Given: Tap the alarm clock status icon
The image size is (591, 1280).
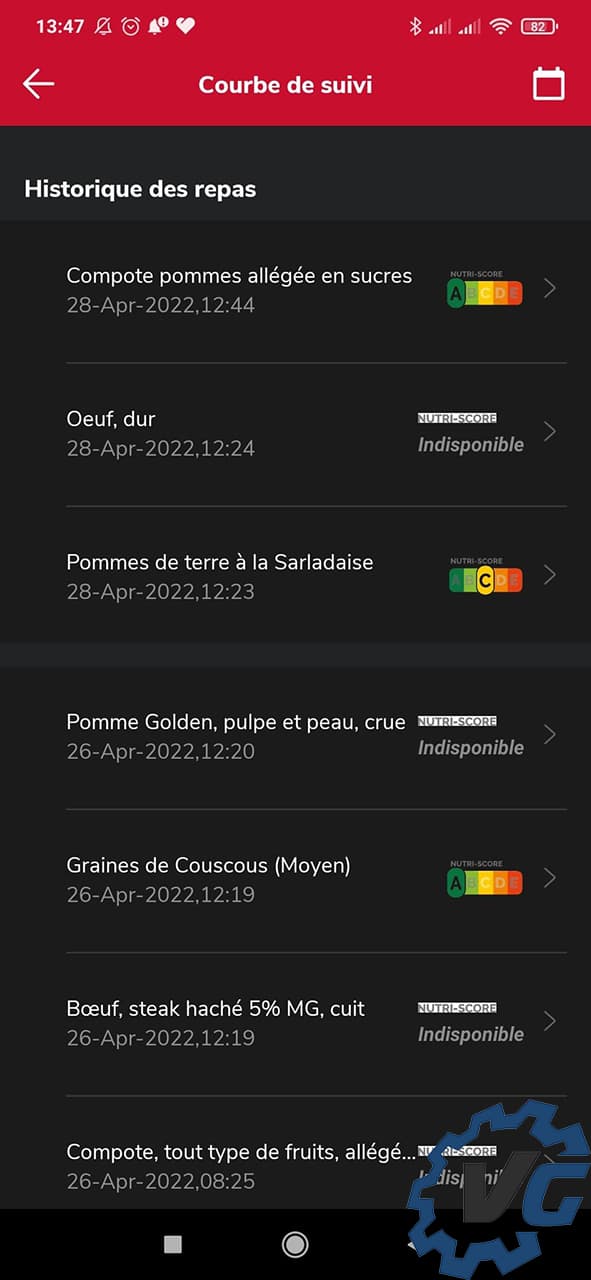Looking at the screenshot, I should [130, 27].
